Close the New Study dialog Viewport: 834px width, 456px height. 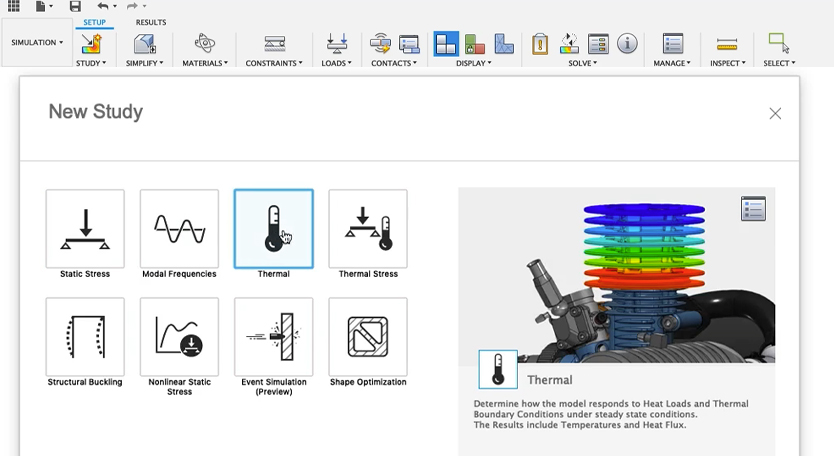pos(775,113)
